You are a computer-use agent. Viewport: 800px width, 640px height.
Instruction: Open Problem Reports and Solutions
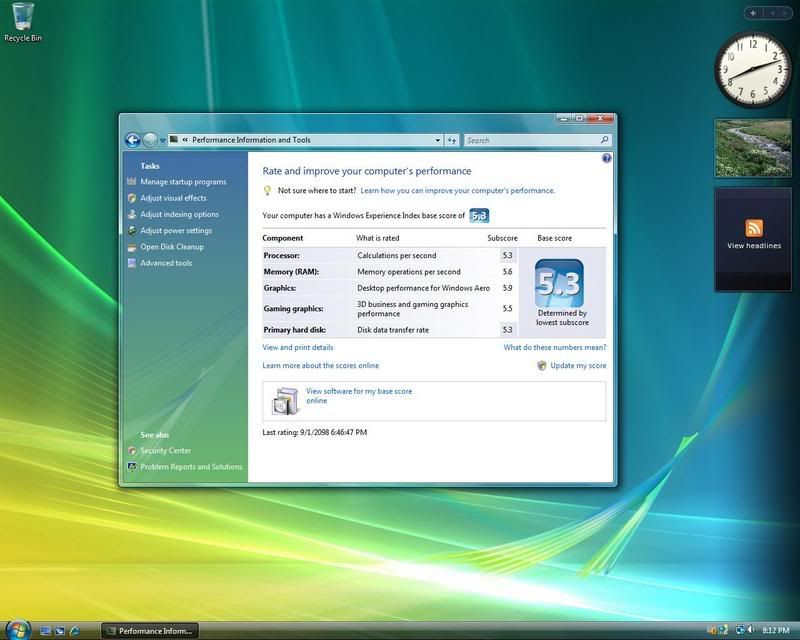(191, 467)
